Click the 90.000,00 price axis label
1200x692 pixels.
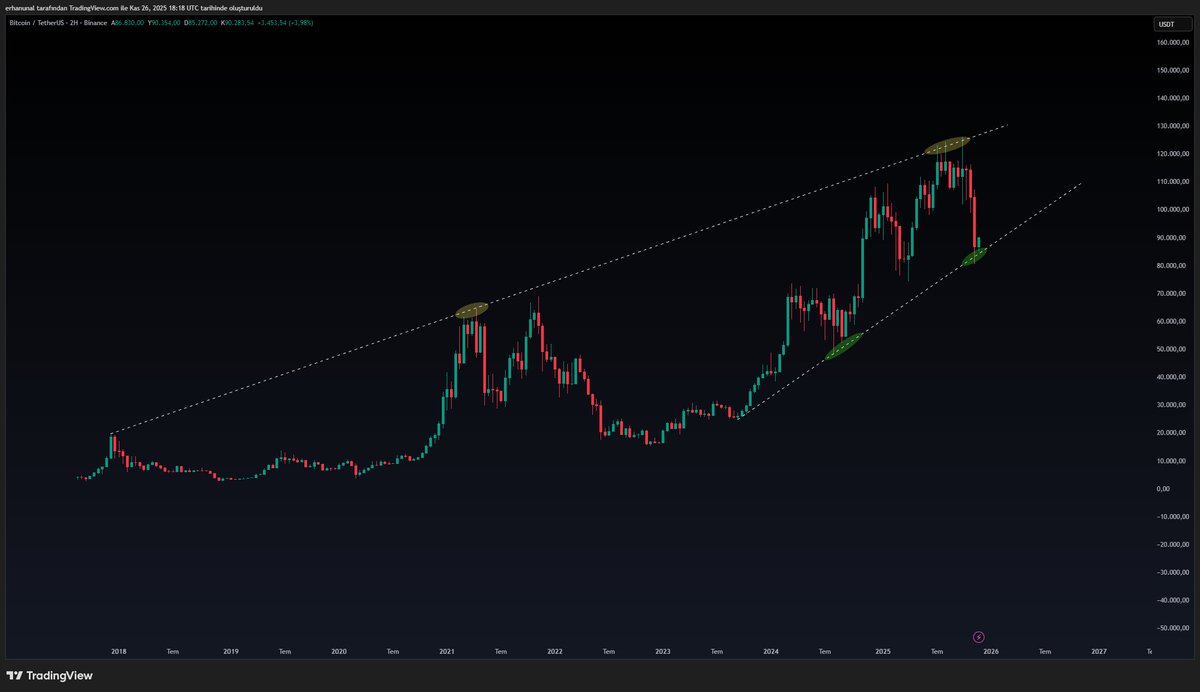point(1173,238)
